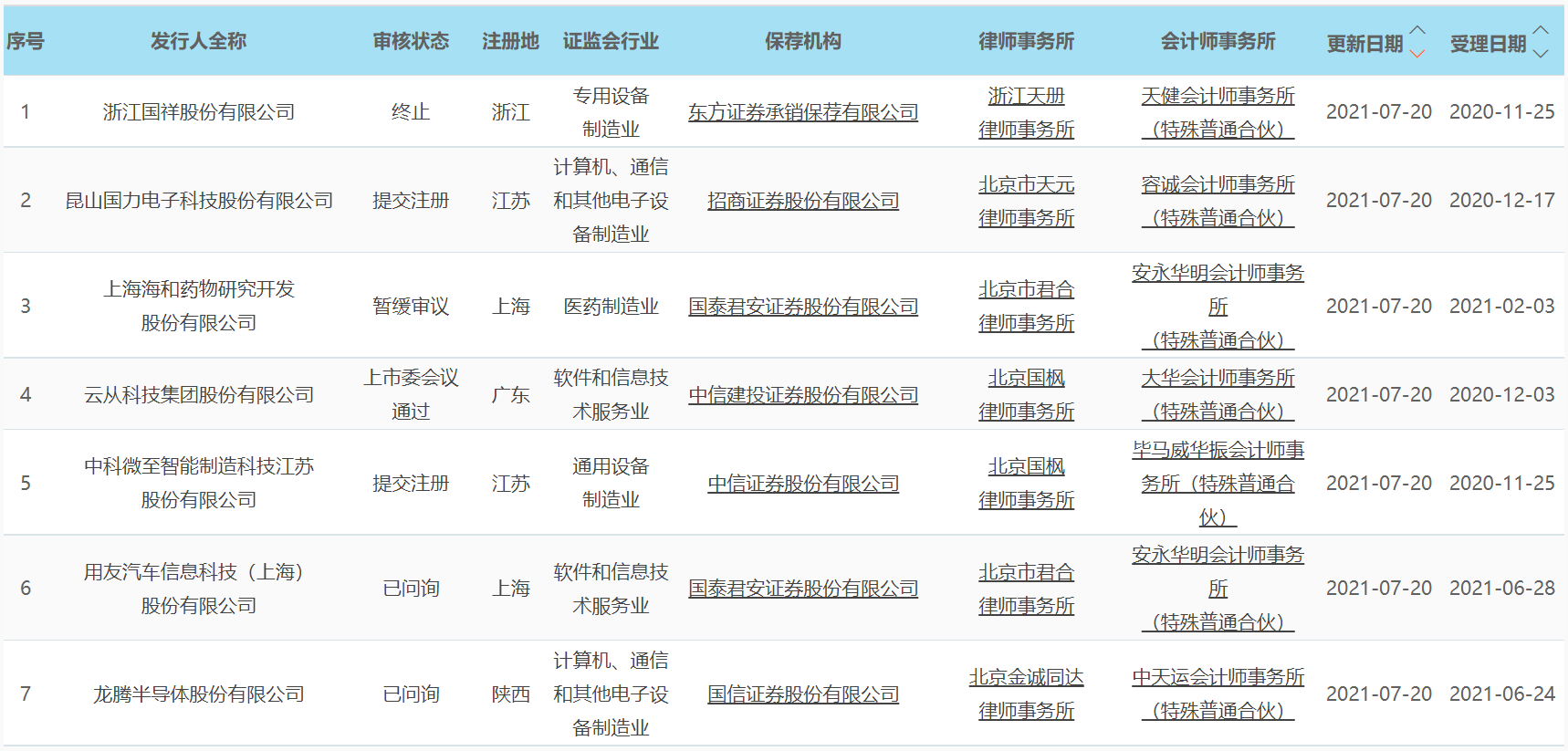Click acceptance date 2021-02-03
Image resolution: width=1568 pixels, height=751 pixels.
pyautogui.click(x=1502, y=307)
